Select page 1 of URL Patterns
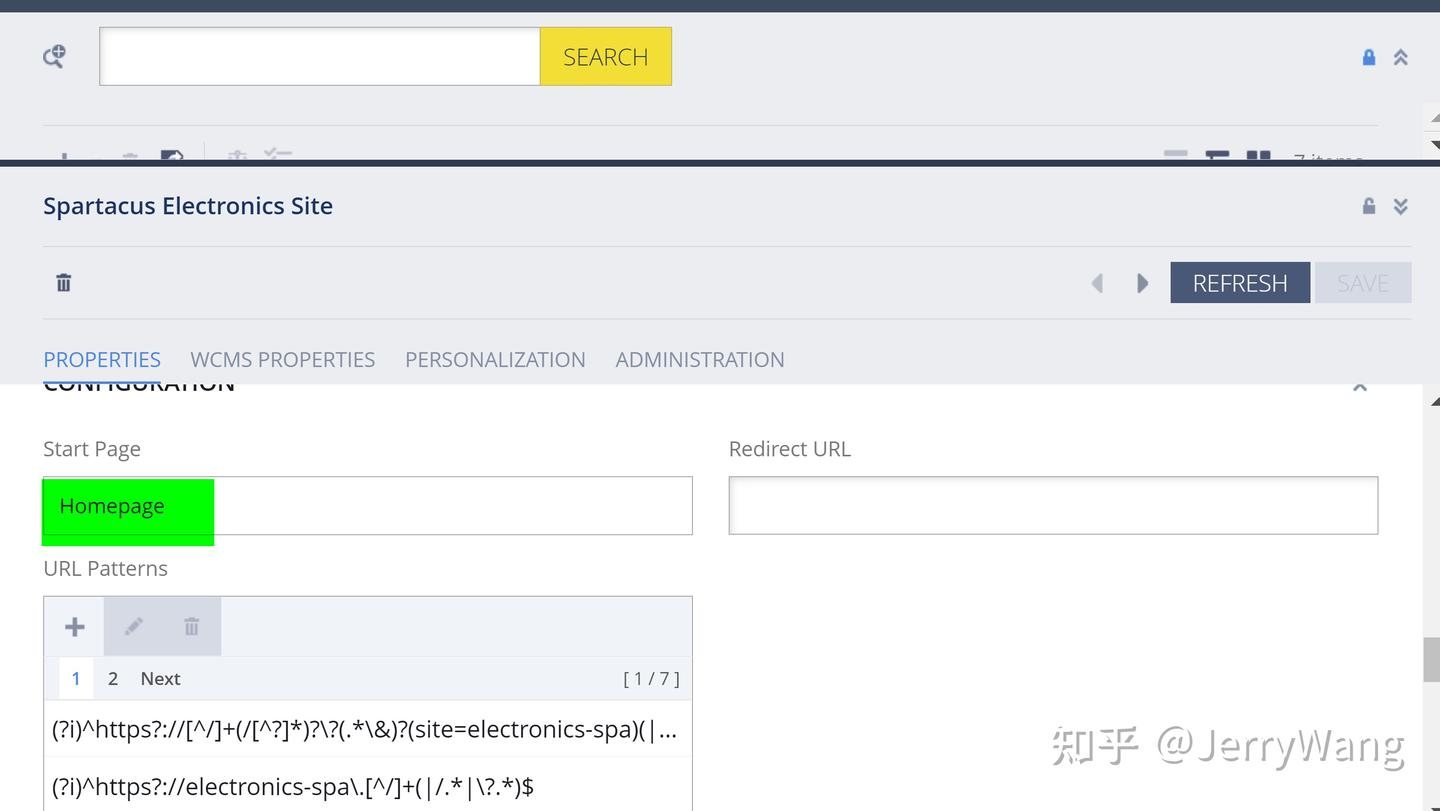Image resolution: width=1440 pixels, height=811 pixels. 76,679
